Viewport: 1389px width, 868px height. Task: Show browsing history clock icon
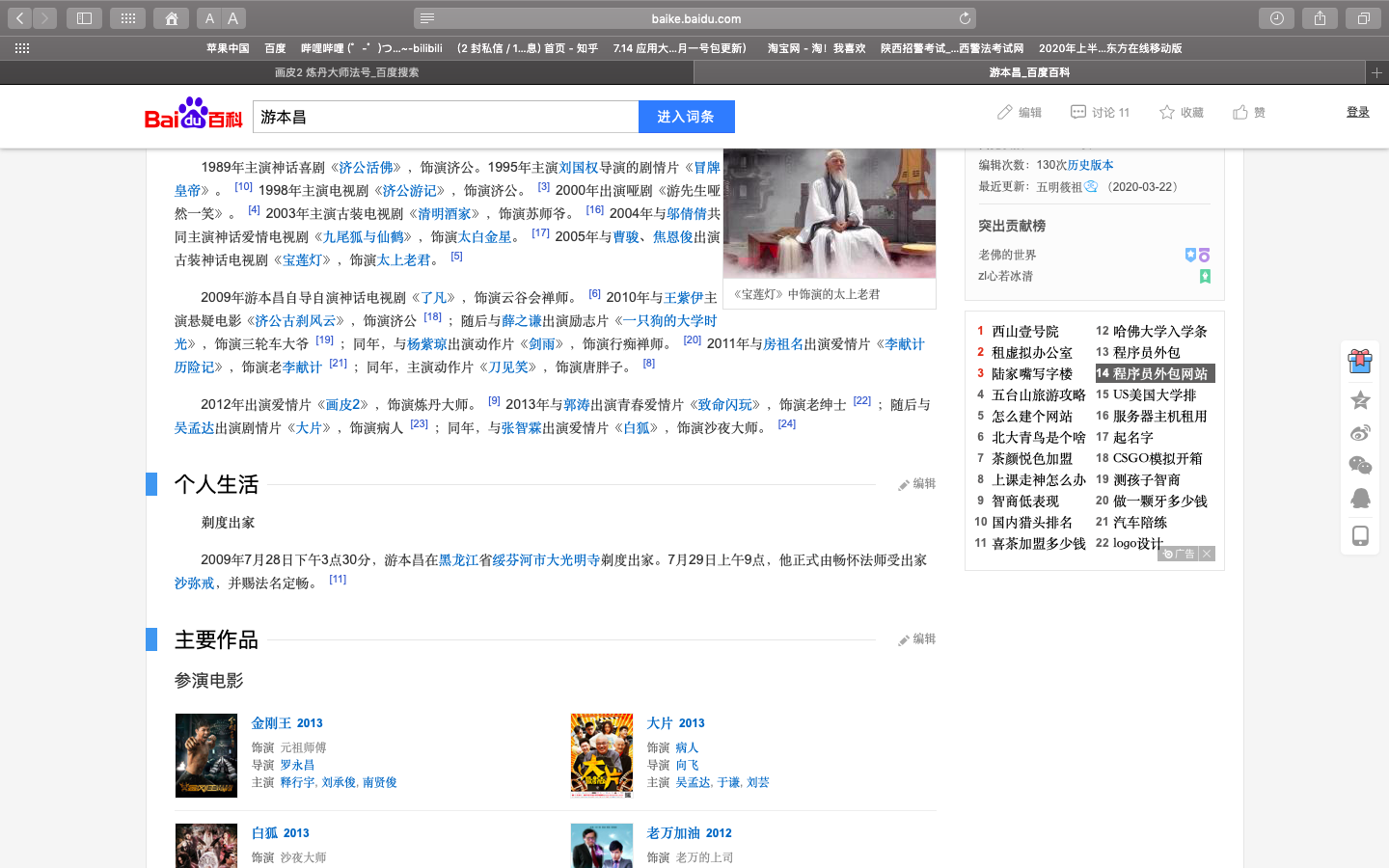[1276, 18]
